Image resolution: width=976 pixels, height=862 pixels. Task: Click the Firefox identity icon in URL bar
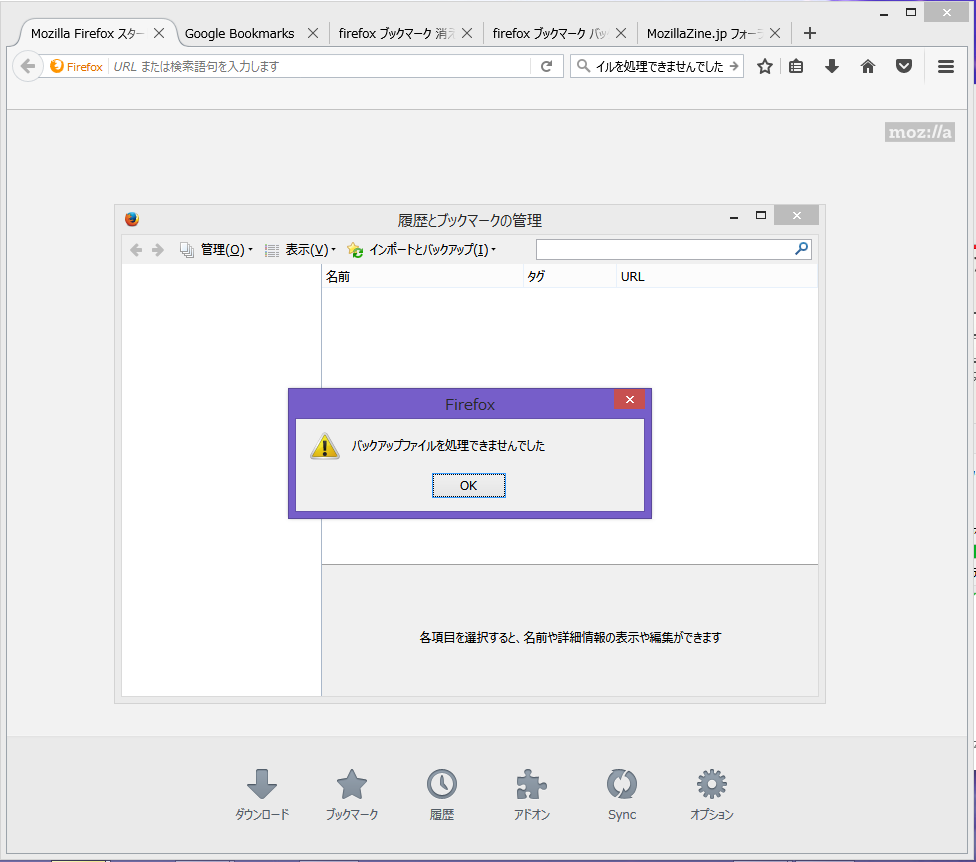[x=57, y=66]
